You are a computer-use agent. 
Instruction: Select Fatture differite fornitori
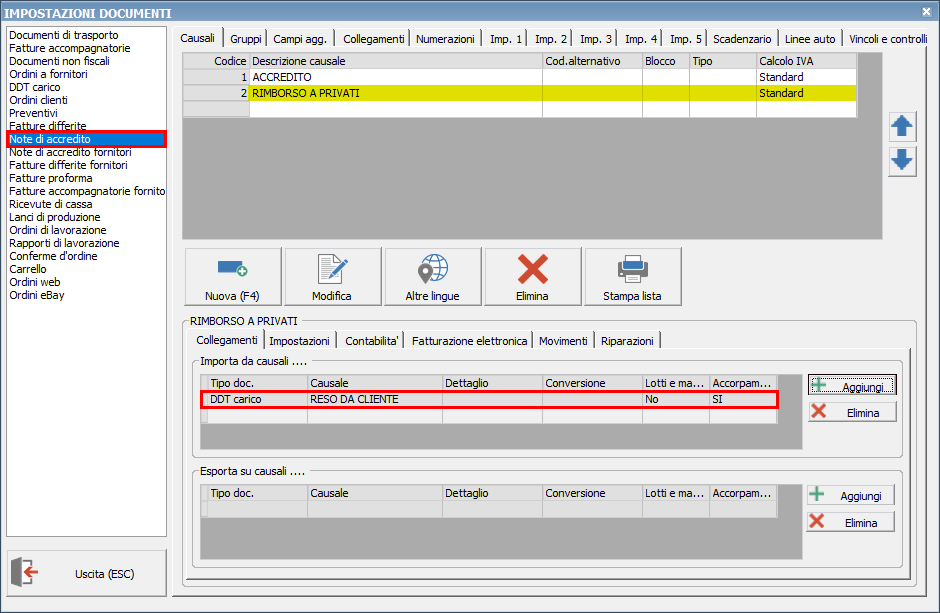pos(68,165)
